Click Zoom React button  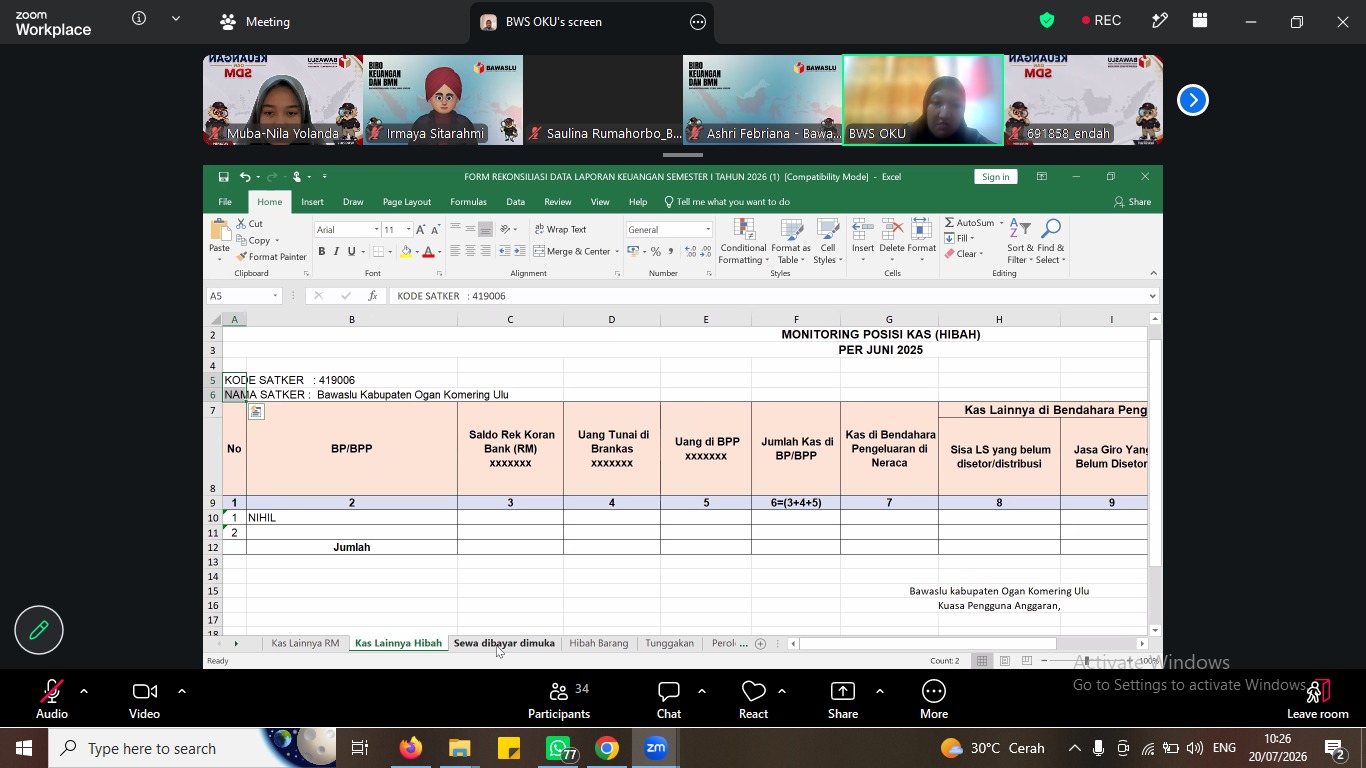753,700
